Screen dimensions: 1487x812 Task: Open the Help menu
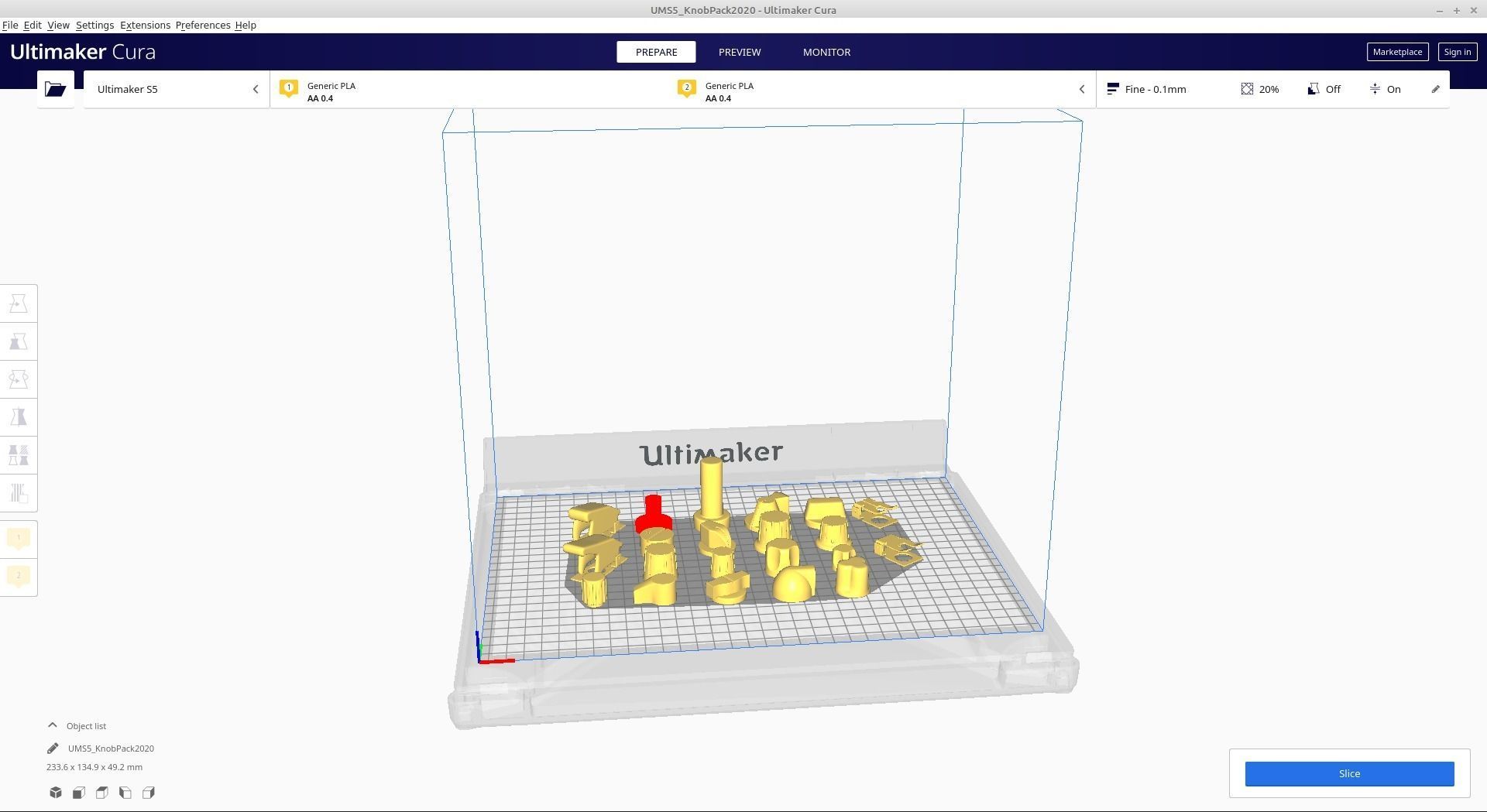click(246, 25)
